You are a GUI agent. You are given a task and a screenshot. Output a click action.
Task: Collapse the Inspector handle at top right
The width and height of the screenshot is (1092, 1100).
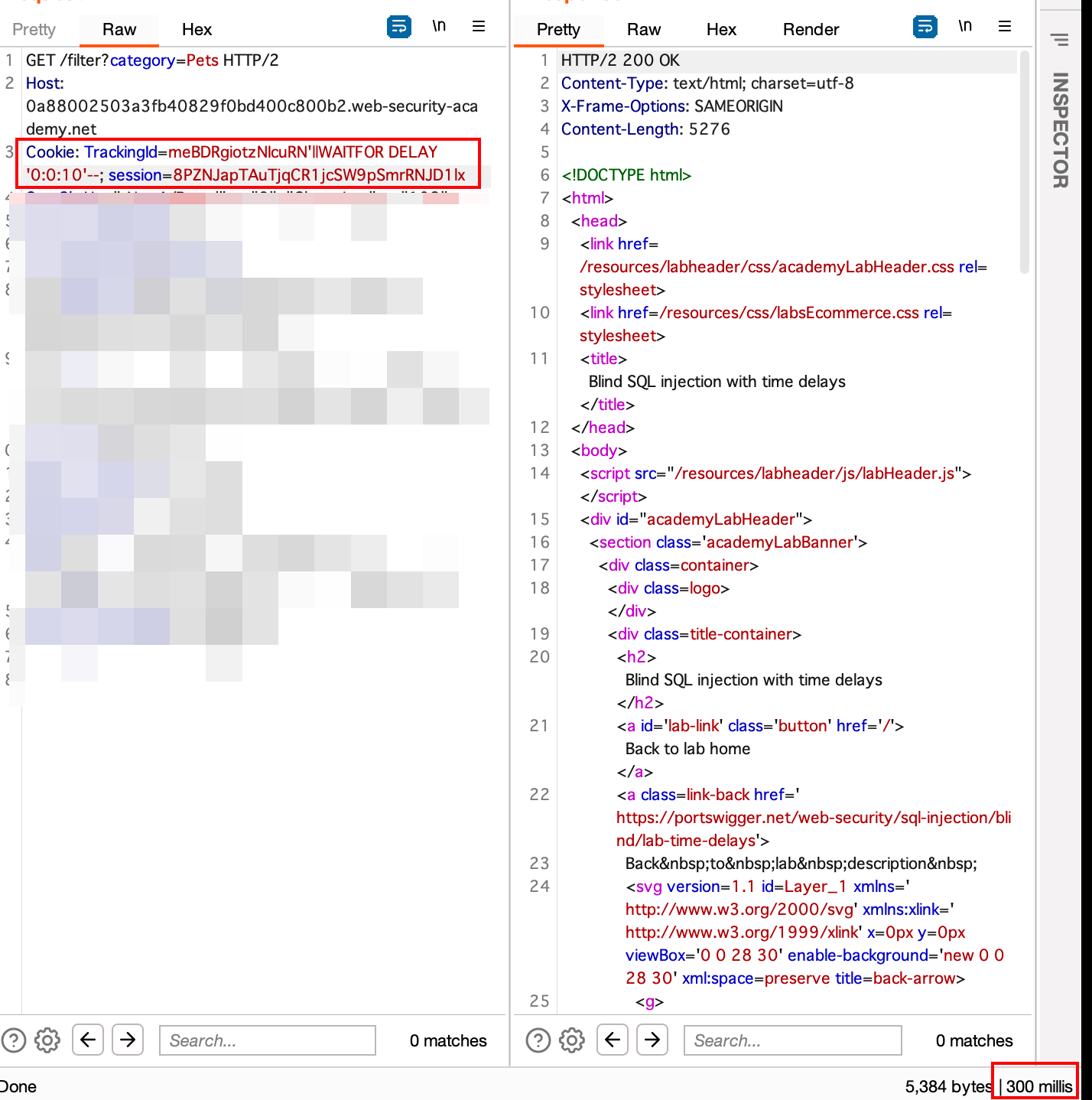[x=1060, y=38]
